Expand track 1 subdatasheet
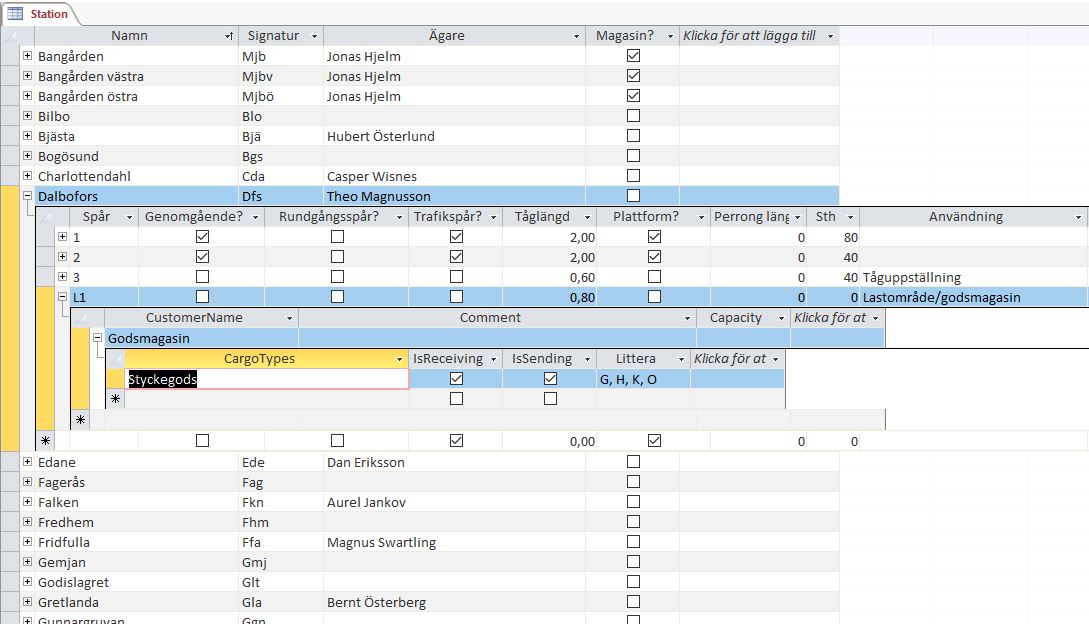Image resolution: width=1089 pixels, height=624 pixels. point(63,237)
